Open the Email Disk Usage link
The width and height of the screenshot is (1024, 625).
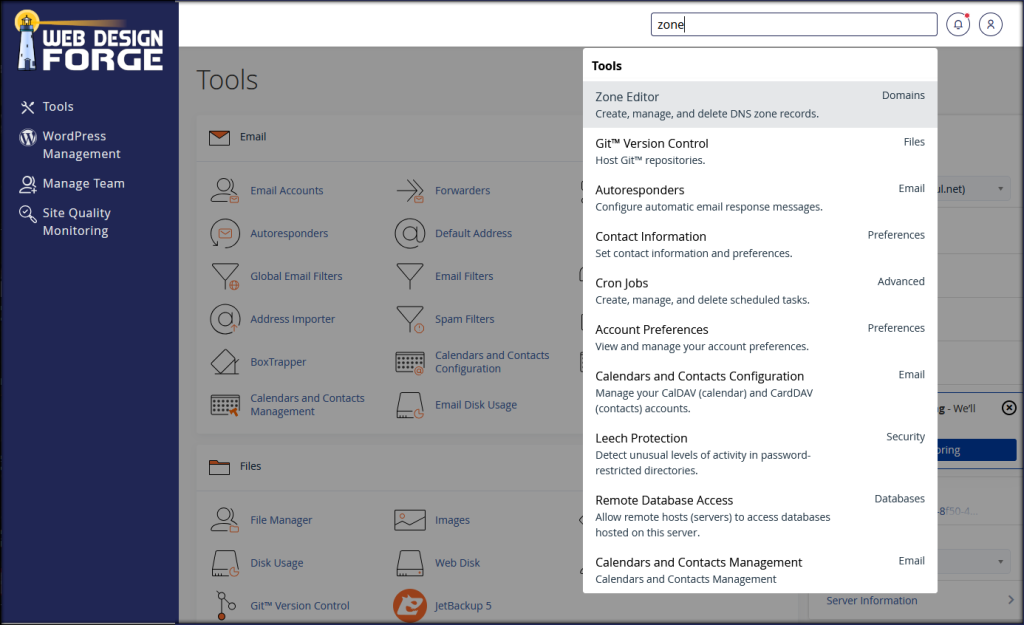pyautogui.click(x=475, y=405)
